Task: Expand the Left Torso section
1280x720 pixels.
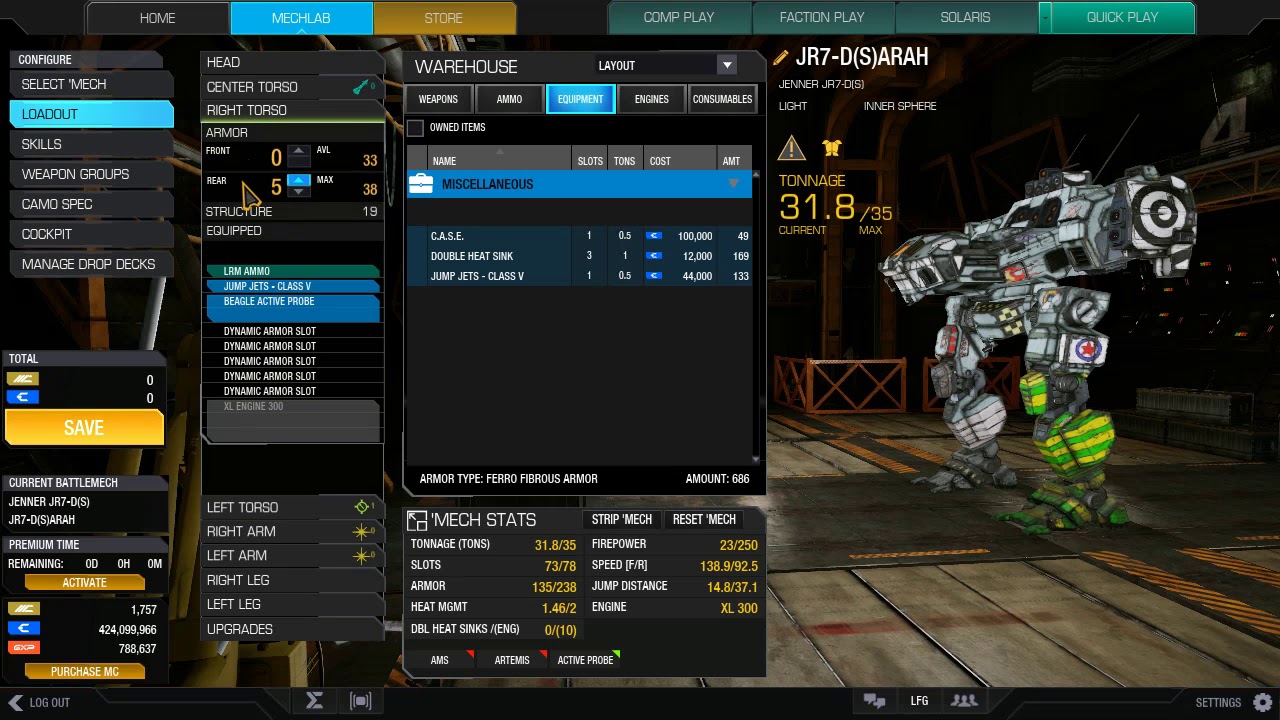Action: (292, 507)
